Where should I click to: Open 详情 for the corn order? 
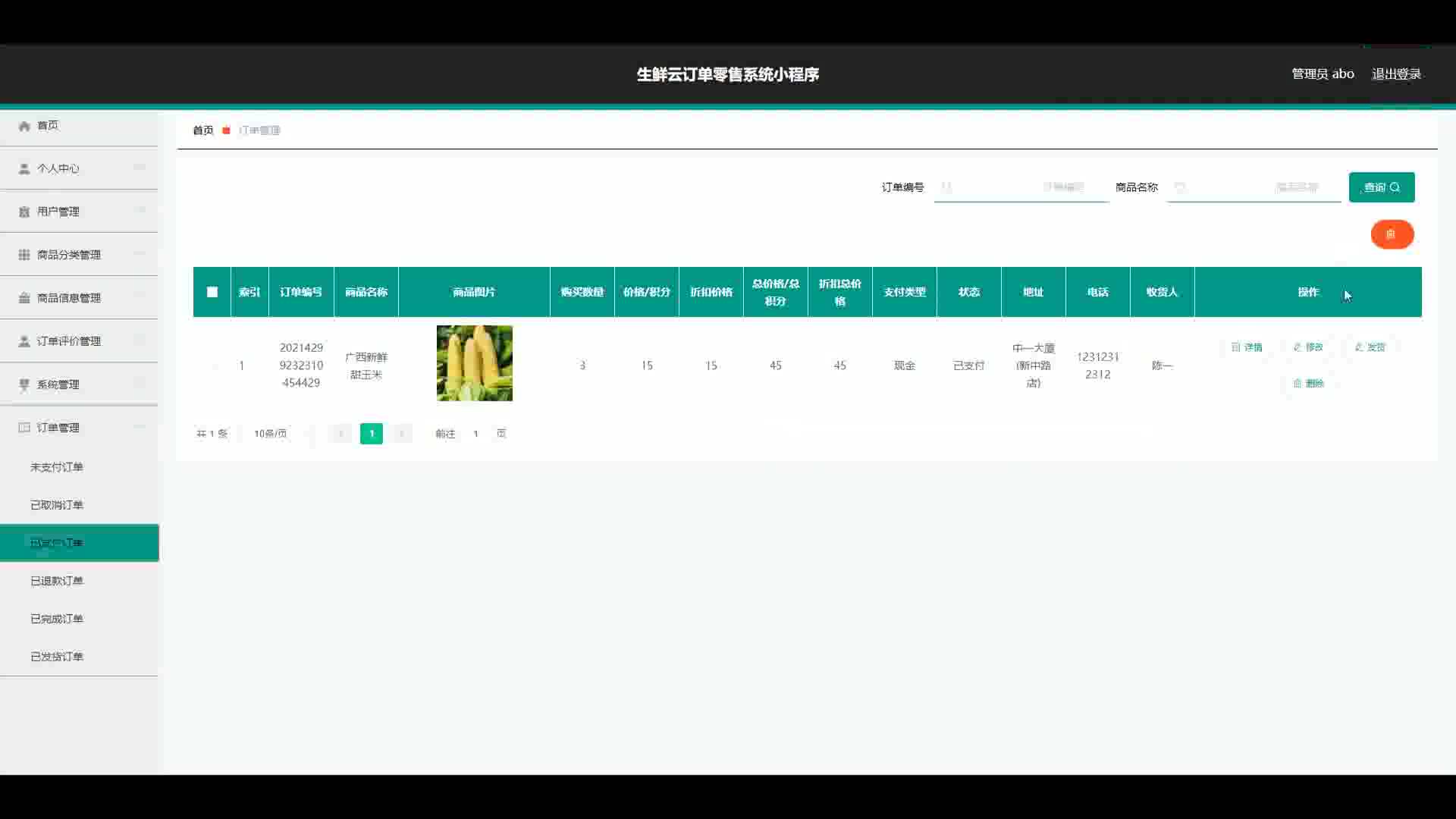[x=1247, y=347]
